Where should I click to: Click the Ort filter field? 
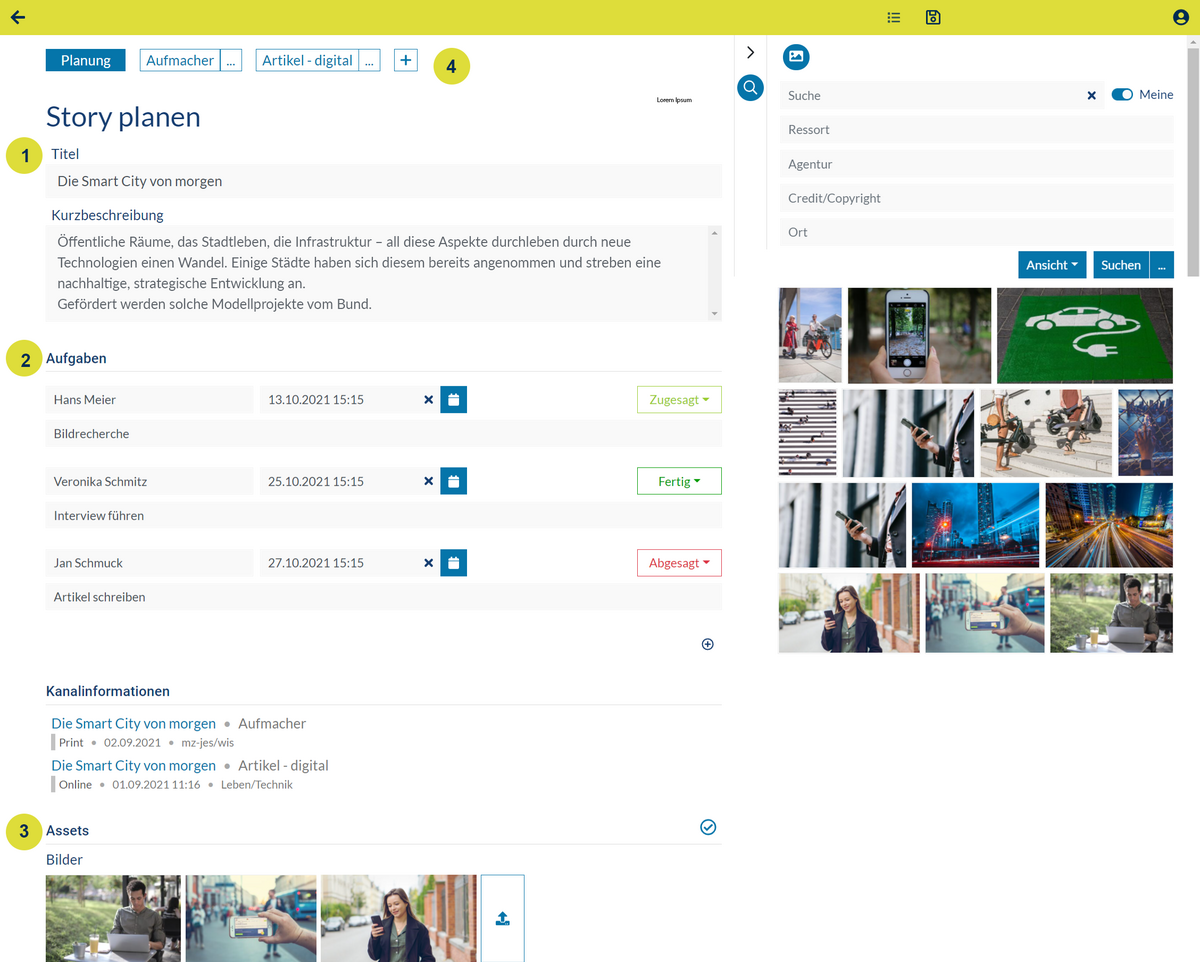pyautogui.click(x=976, y=232)
